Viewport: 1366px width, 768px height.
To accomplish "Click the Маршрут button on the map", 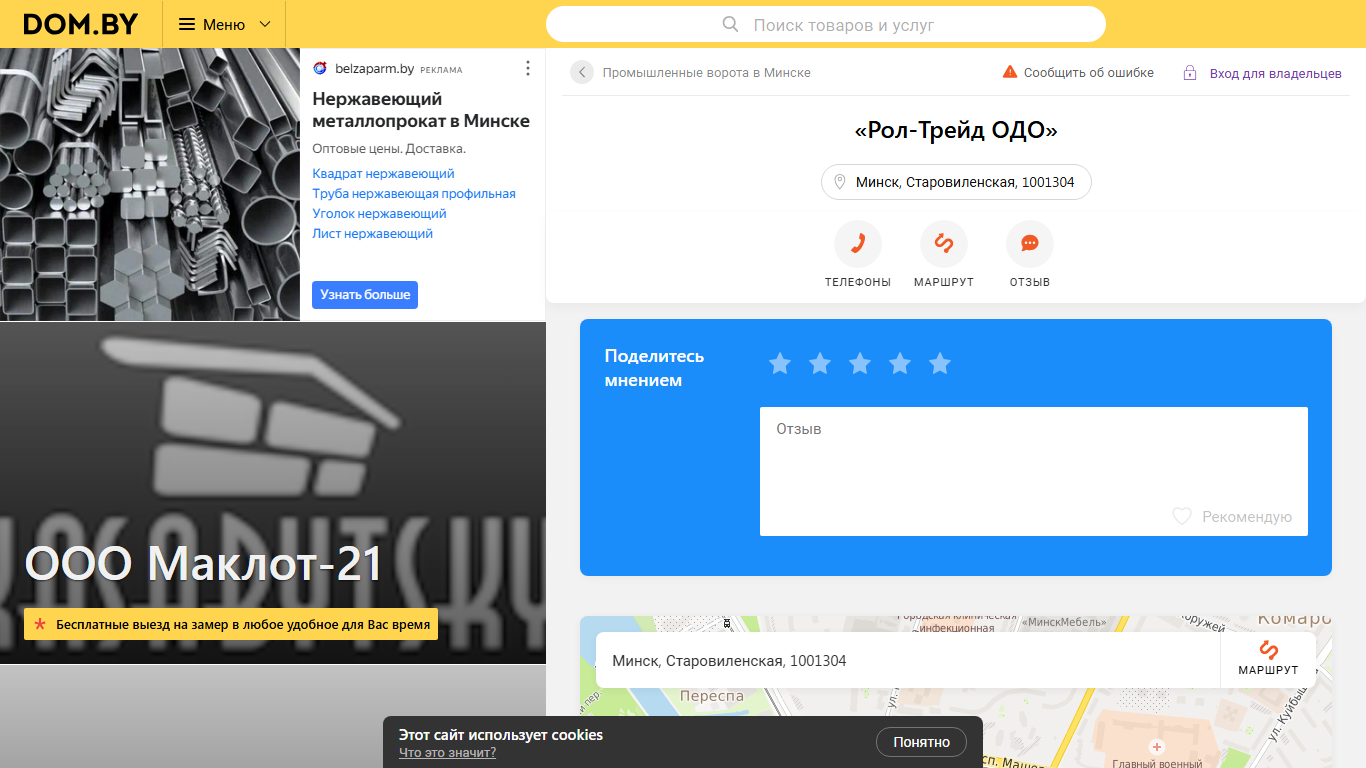I will (x=1268, y=660).
